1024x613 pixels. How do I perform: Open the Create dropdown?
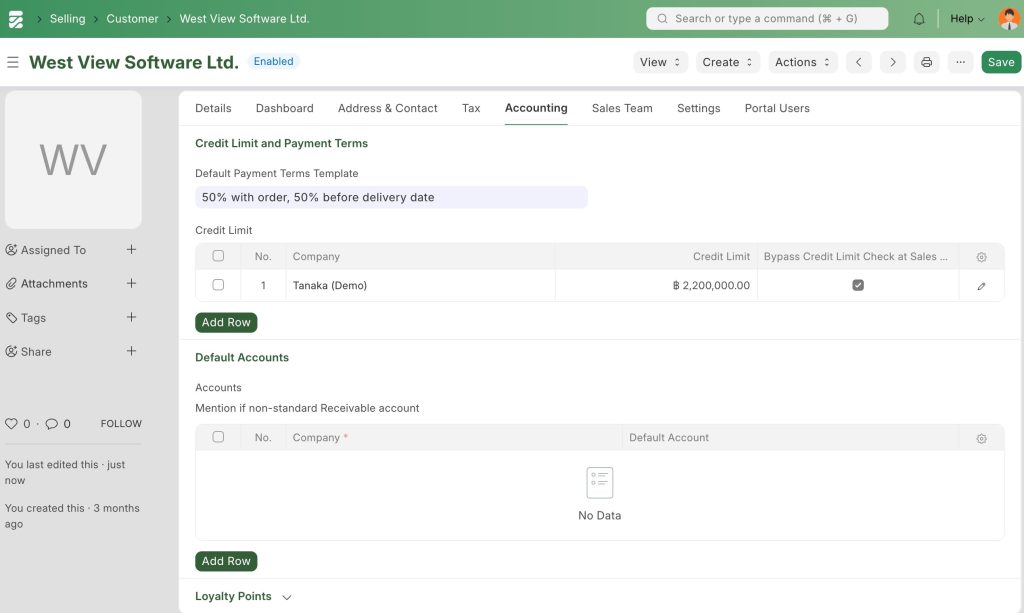(x=728, y=62)
